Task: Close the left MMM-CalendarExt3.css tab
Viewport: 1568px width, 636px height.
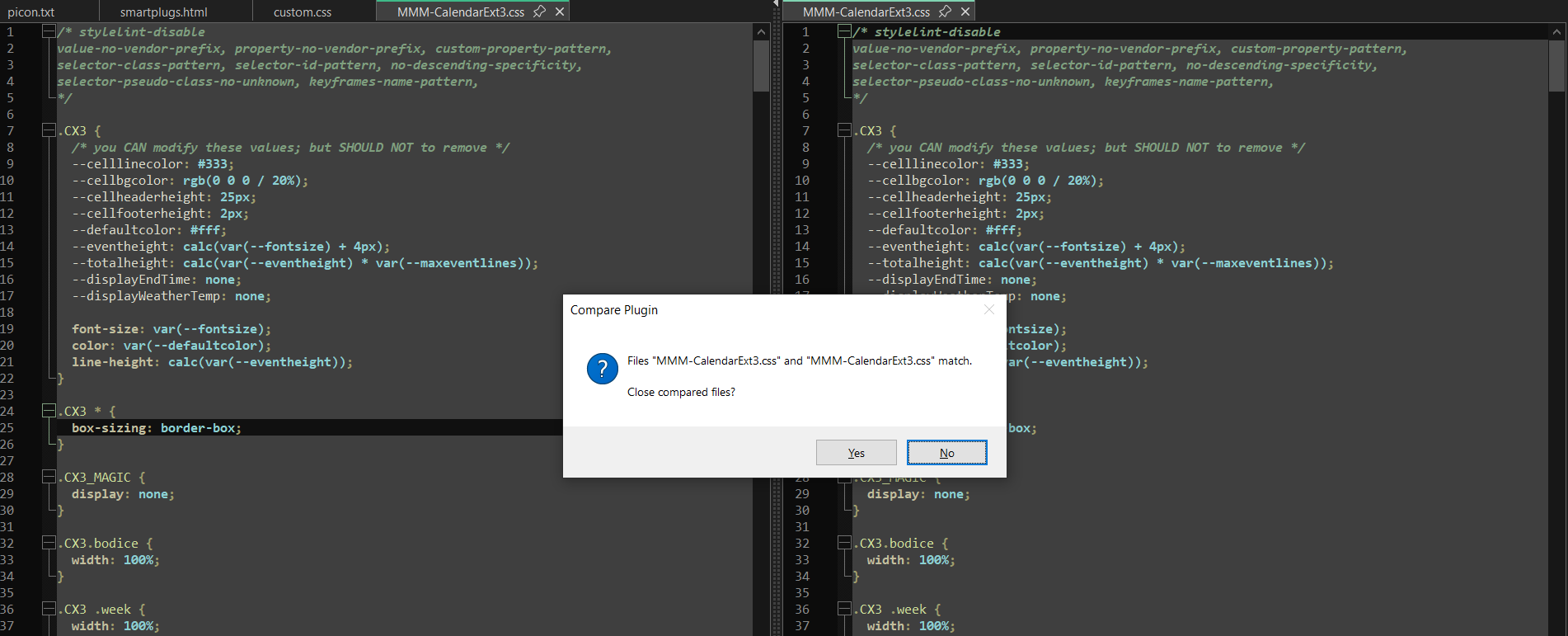Action: click(x=560, y=12)
